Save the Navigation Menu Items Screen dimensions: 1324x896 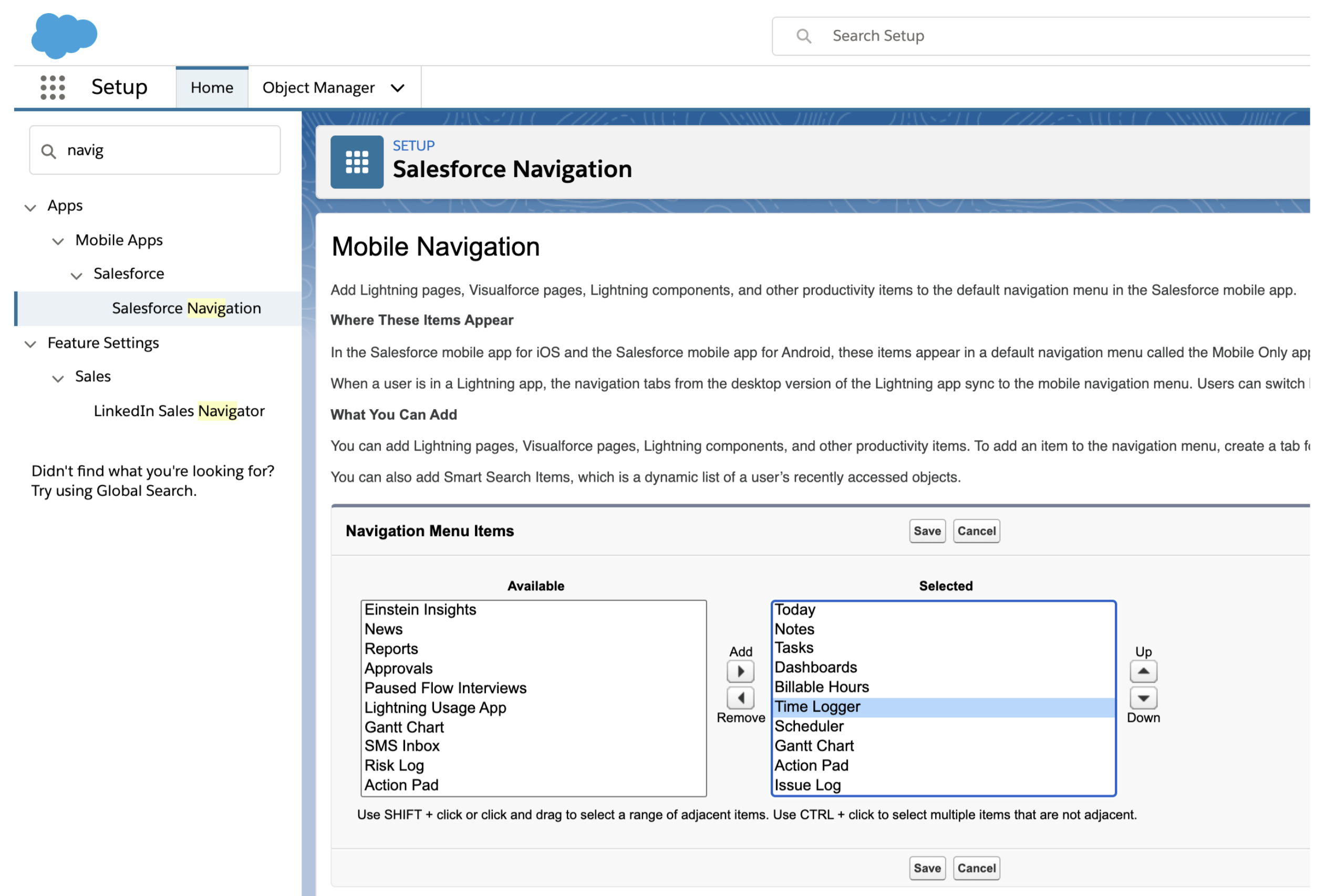(x=927, y=530)
